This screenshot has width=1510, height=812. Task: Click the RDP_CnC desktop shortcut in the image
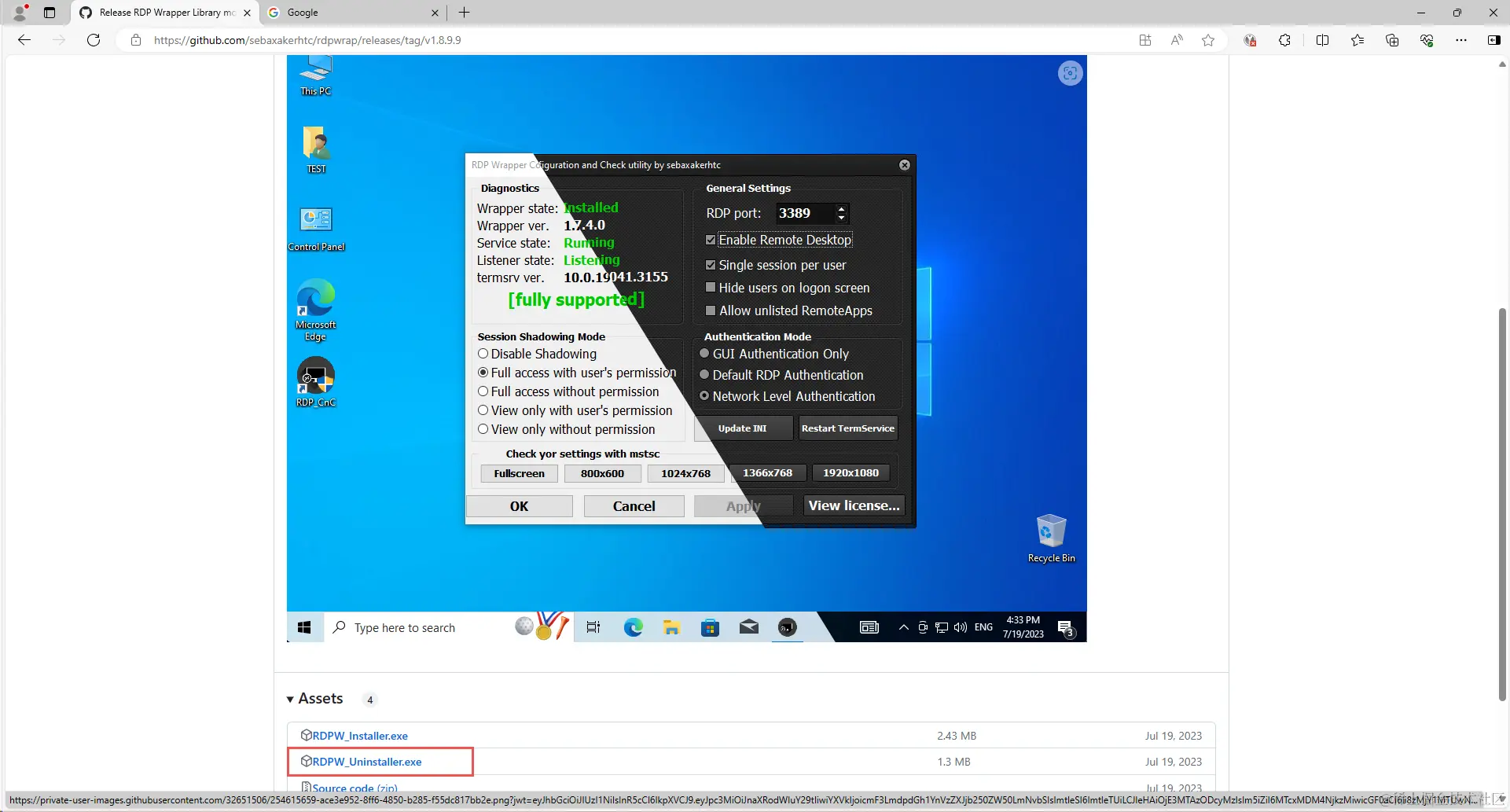coord(316,382)
